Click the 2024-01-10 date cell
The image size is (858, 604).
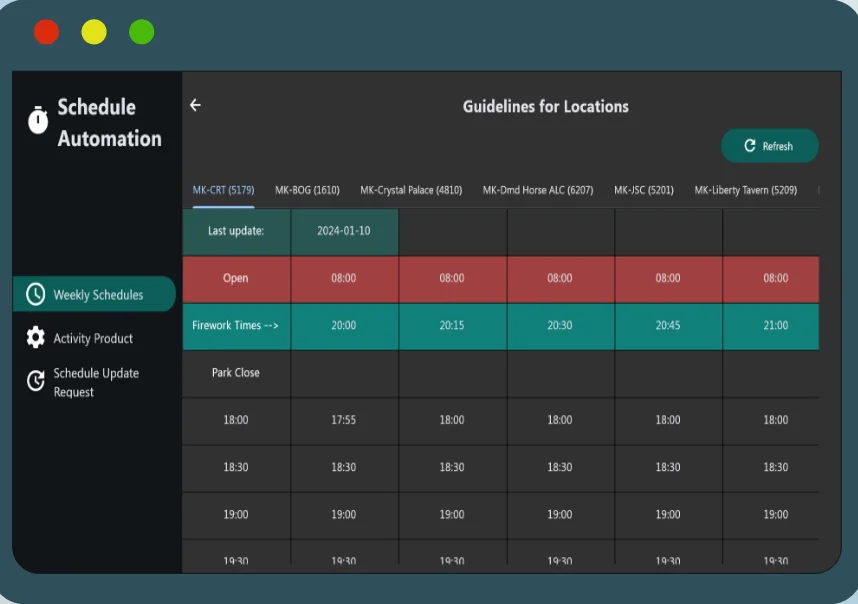(344, 231)
